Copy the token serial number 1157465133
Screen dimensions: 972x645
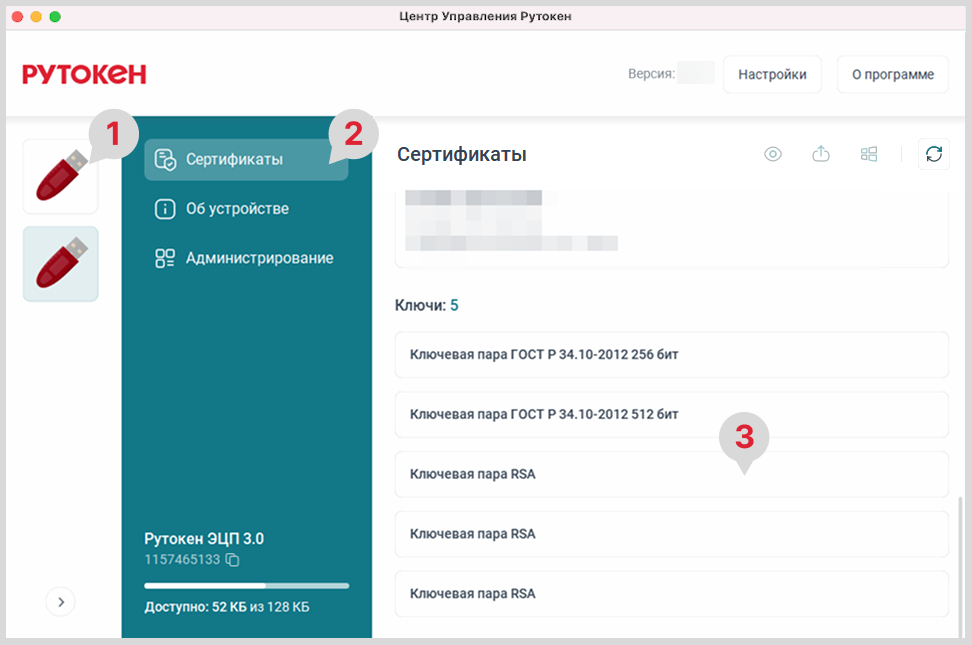pyautogui.click(x=232, y=559)
